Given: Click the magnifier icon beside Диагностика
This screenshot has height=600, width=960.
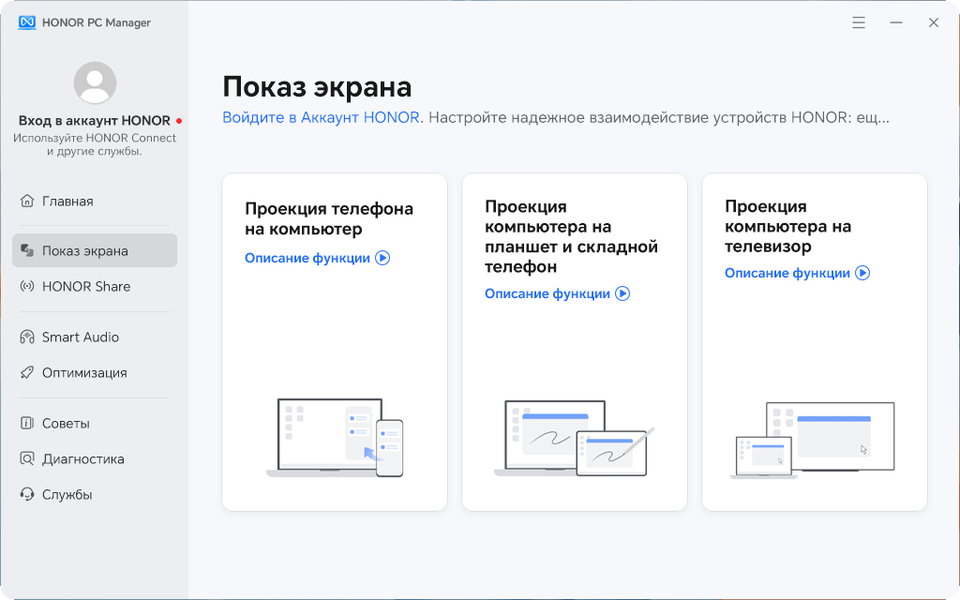Looking at the screenshot, I should click(x=27, y=459).
